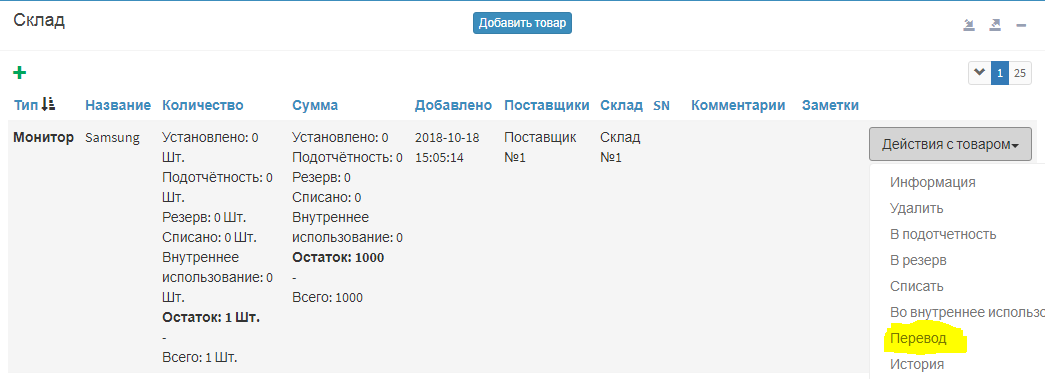Open История from the actions menu
This screenshot has height=379, width=1045.
point(916,364)
